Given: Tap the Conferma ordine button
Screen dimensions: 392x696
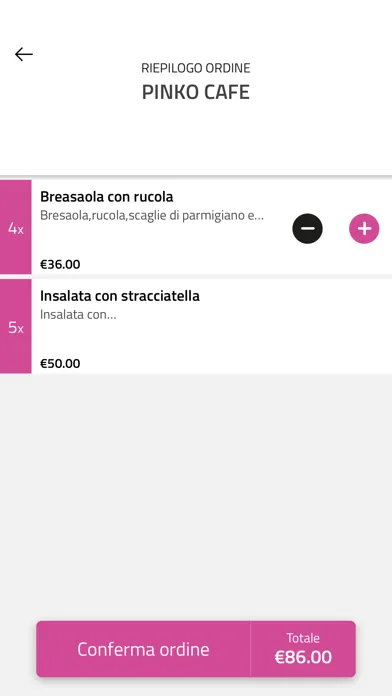Looking at the screenshot, I should point(143,649).
